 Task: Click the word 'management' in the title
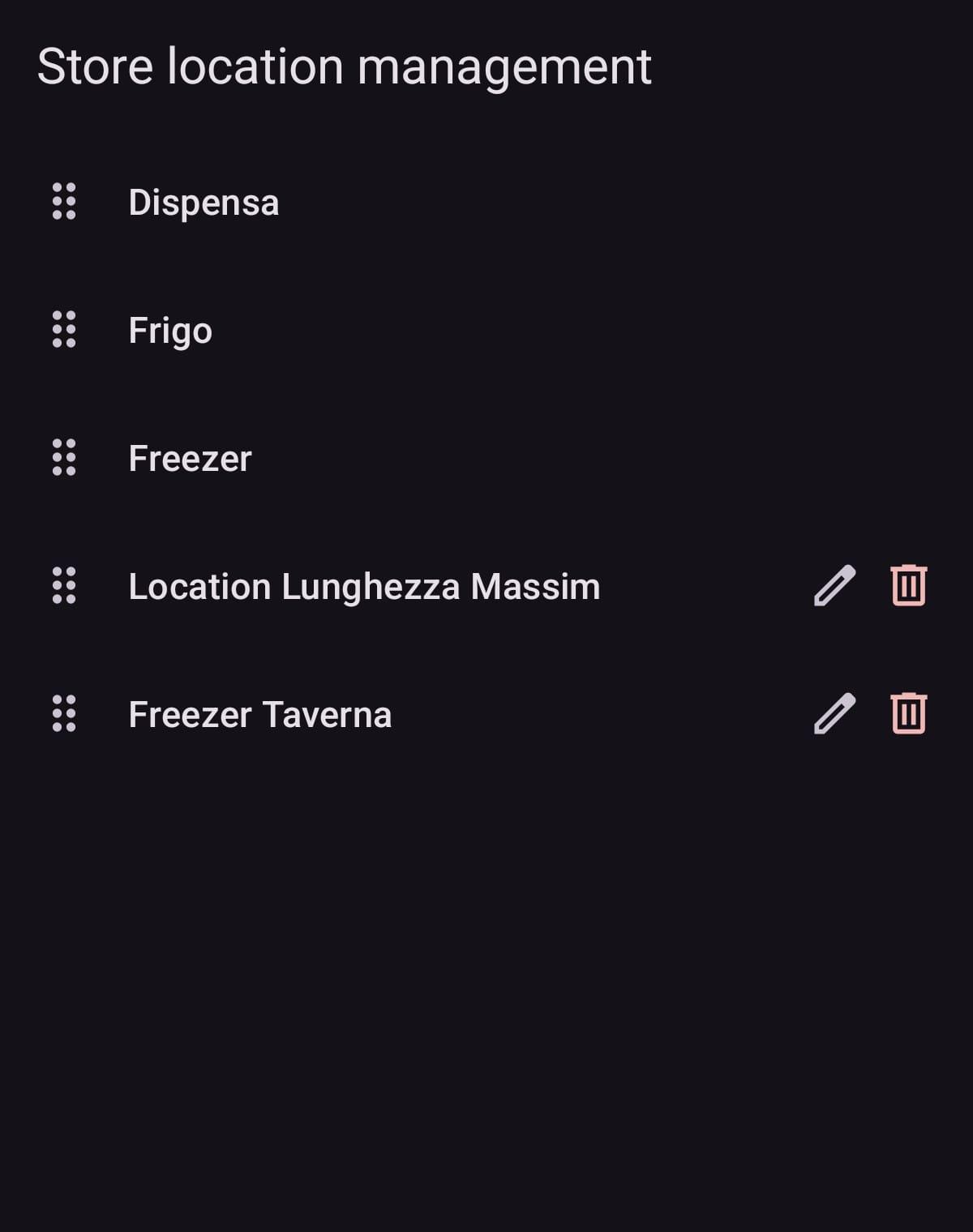coord(504,66)
